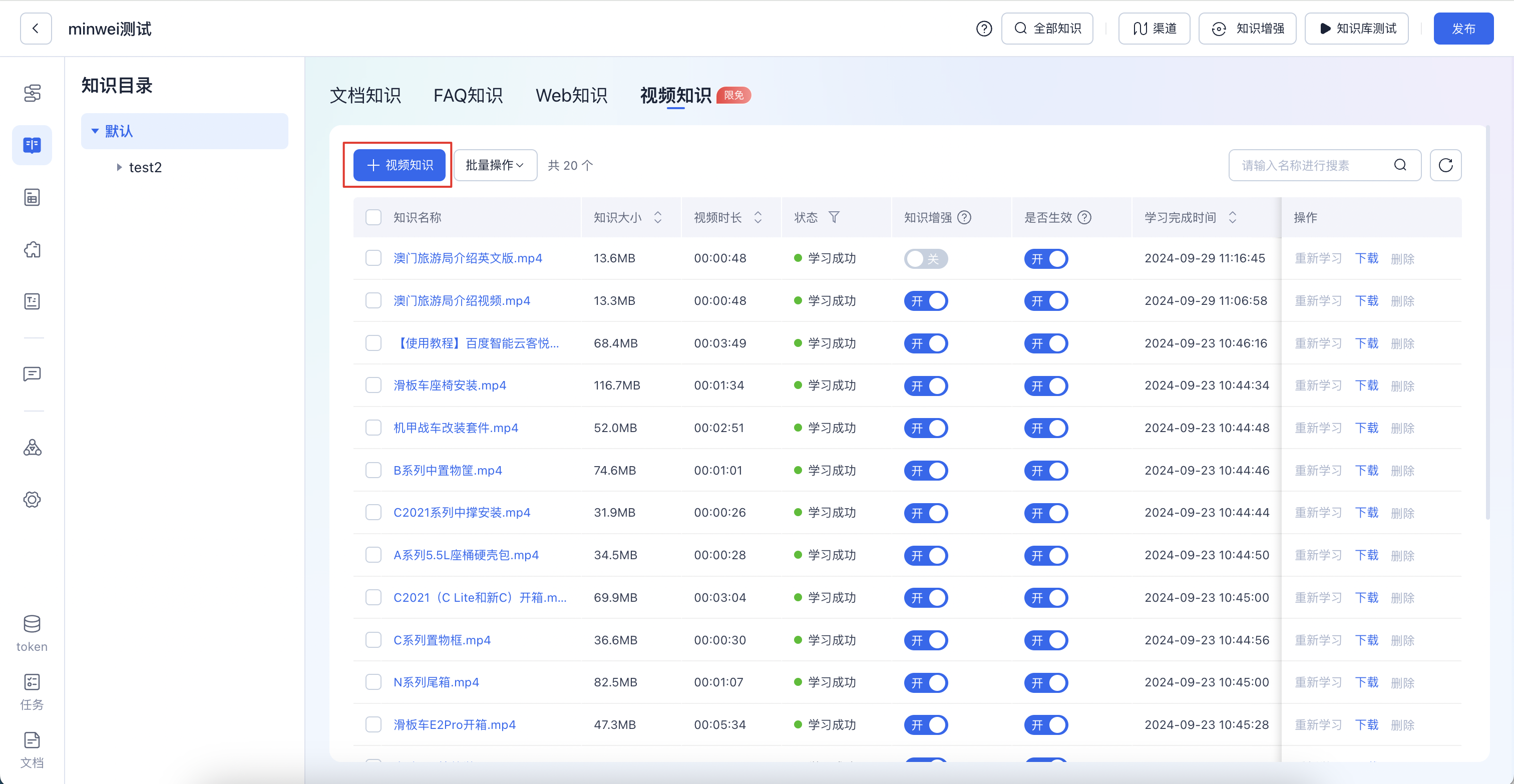The image size is (1514, 784).
Task: Click the blue 发布 publish button
Action: point(1463,28)
